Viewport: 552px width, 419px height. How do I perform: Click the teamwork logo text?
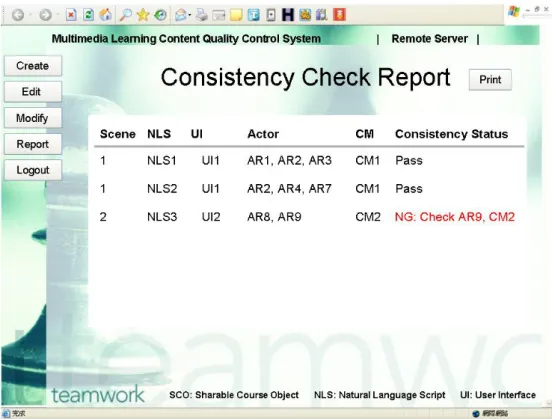tap(98, 395)
